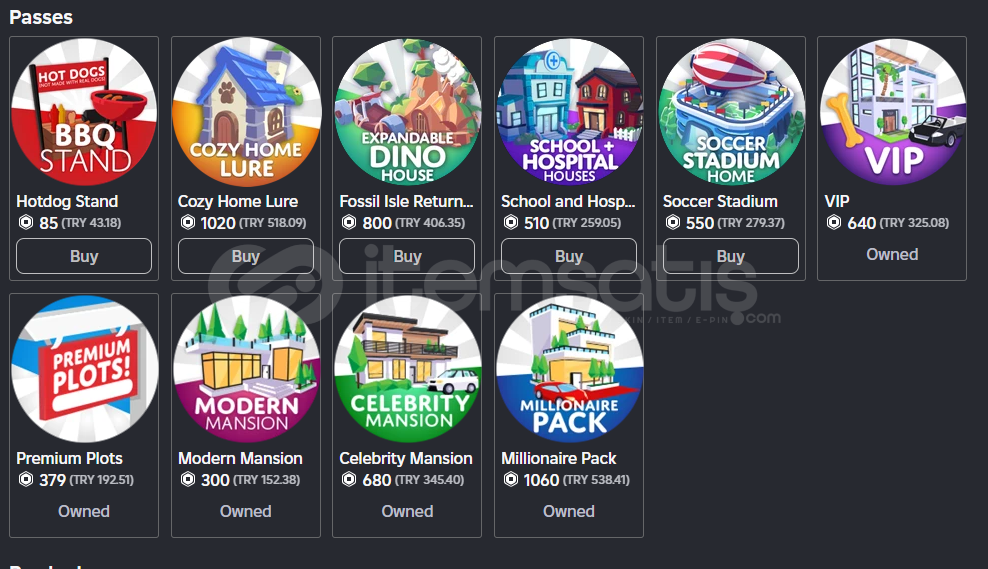Buy the Cozy Home Lure pass

click(246, 256)
